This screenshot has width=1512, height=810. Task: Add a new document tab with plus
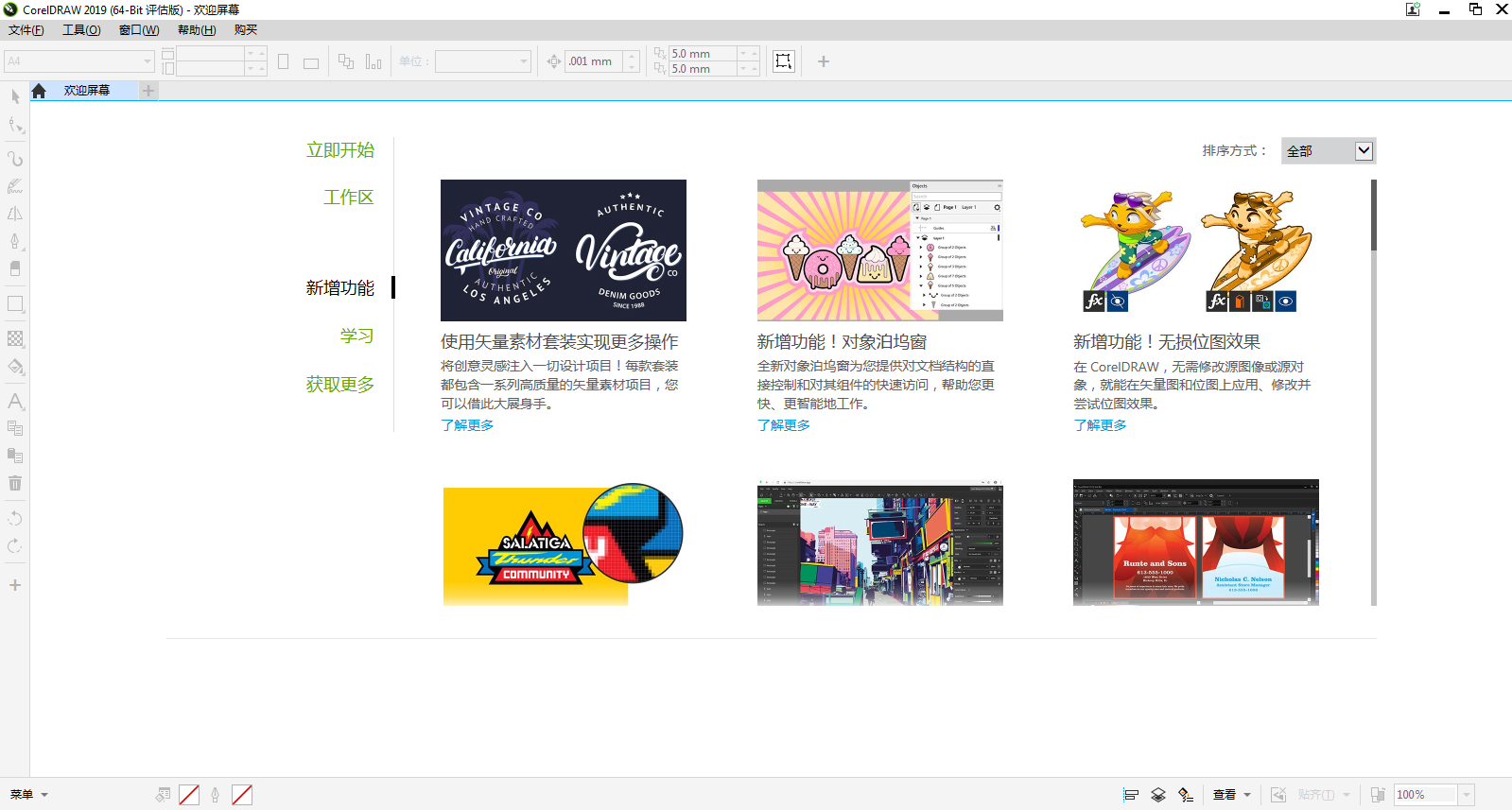(148, 91)
